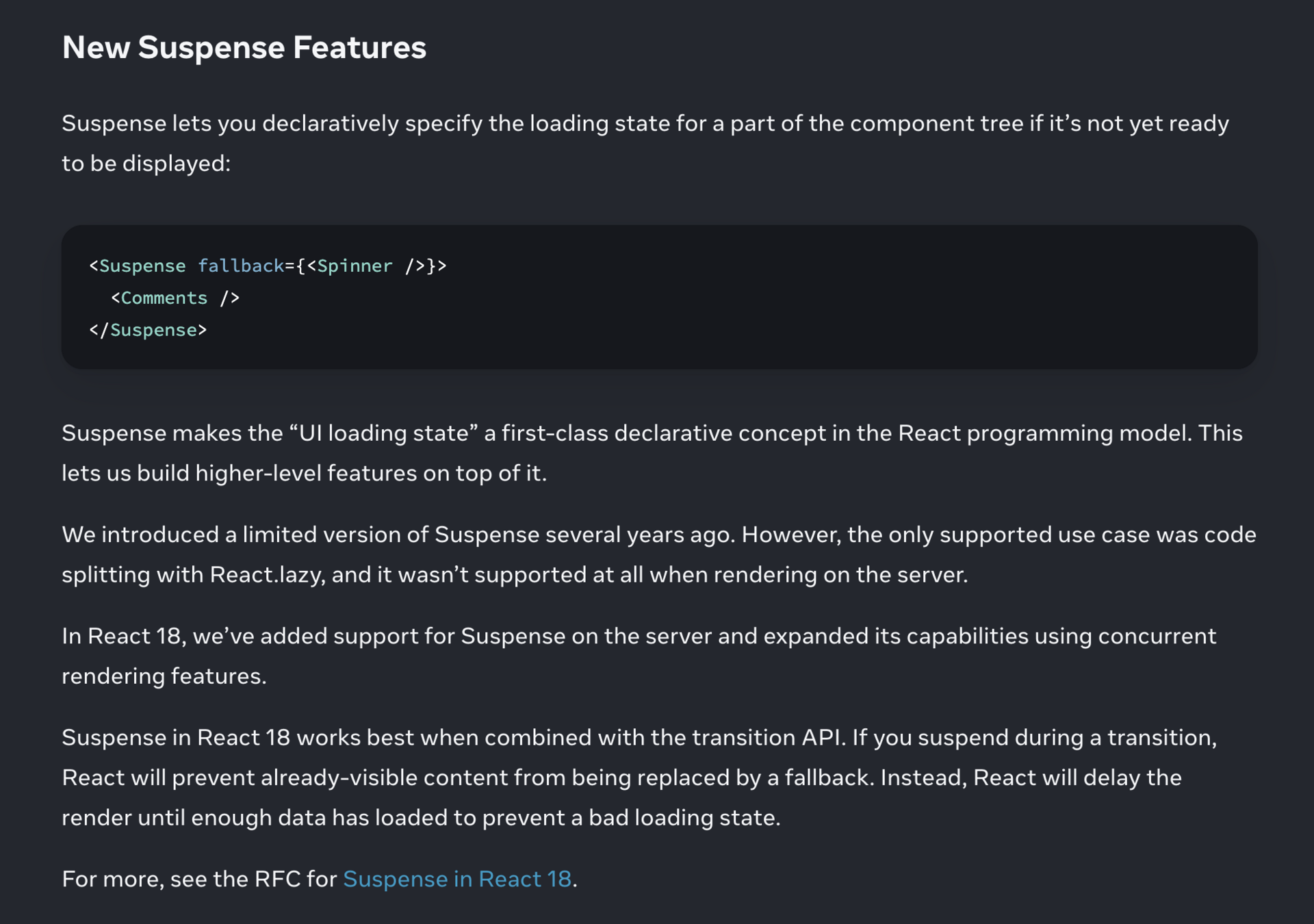1314x924 pixels.
Task: Click the text 'rendering features.'
Action: tap(164, 676)
